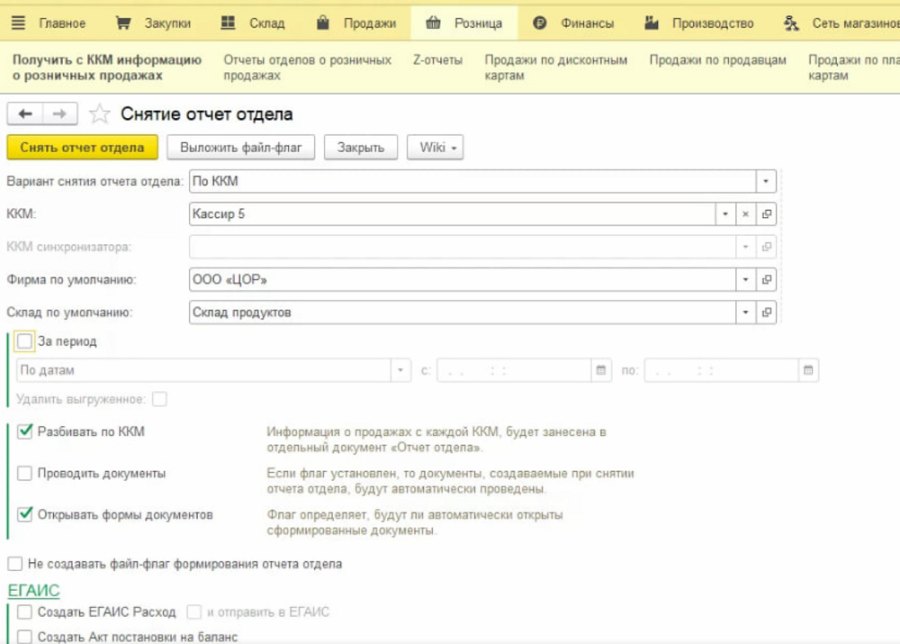This screenshot has width=900, height=644.
Task: Click the coin icon for Финансы
Action: [540, 23]
